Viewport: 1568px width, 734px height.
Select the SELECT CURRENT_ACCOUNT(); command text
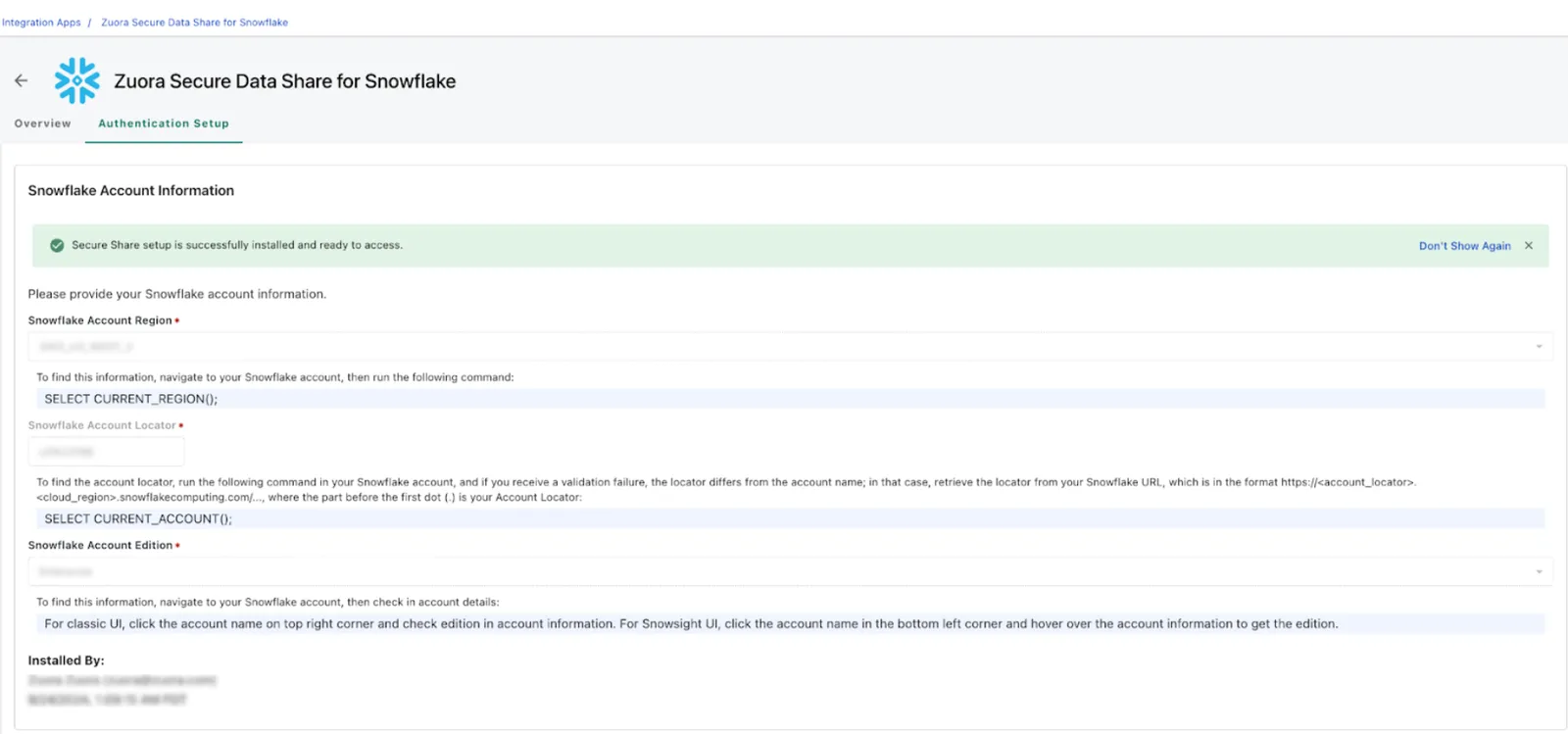pos(138,519)
